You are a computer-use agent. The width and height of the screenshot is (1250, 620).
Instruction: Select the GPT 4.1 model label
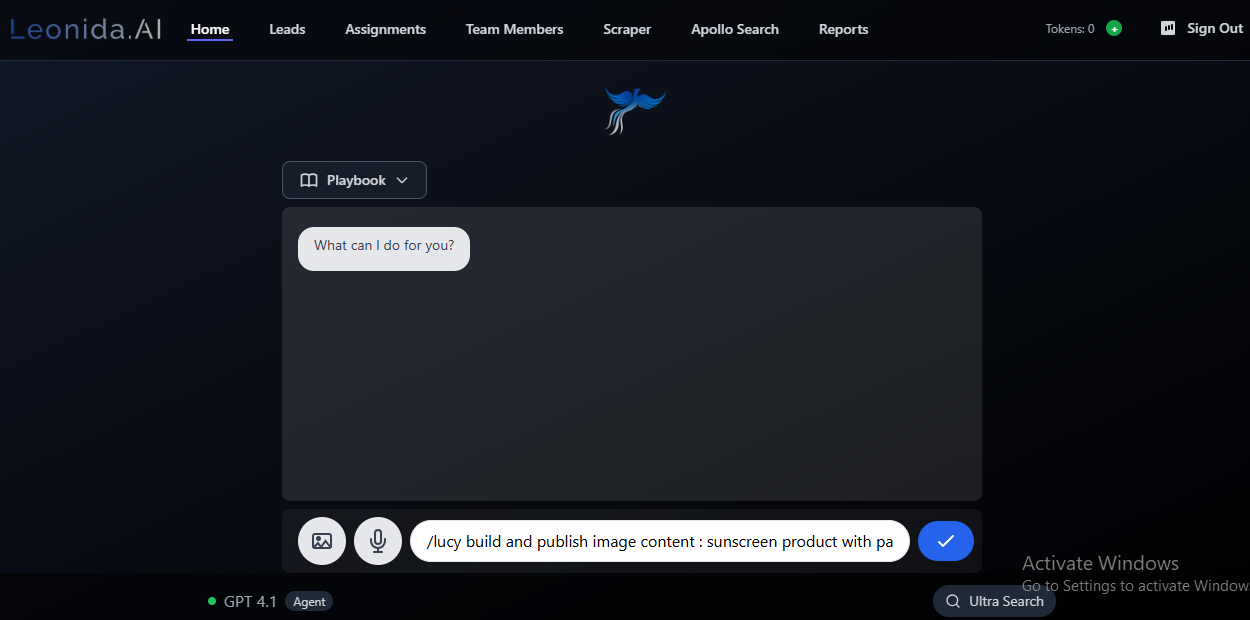pos(250,601)
